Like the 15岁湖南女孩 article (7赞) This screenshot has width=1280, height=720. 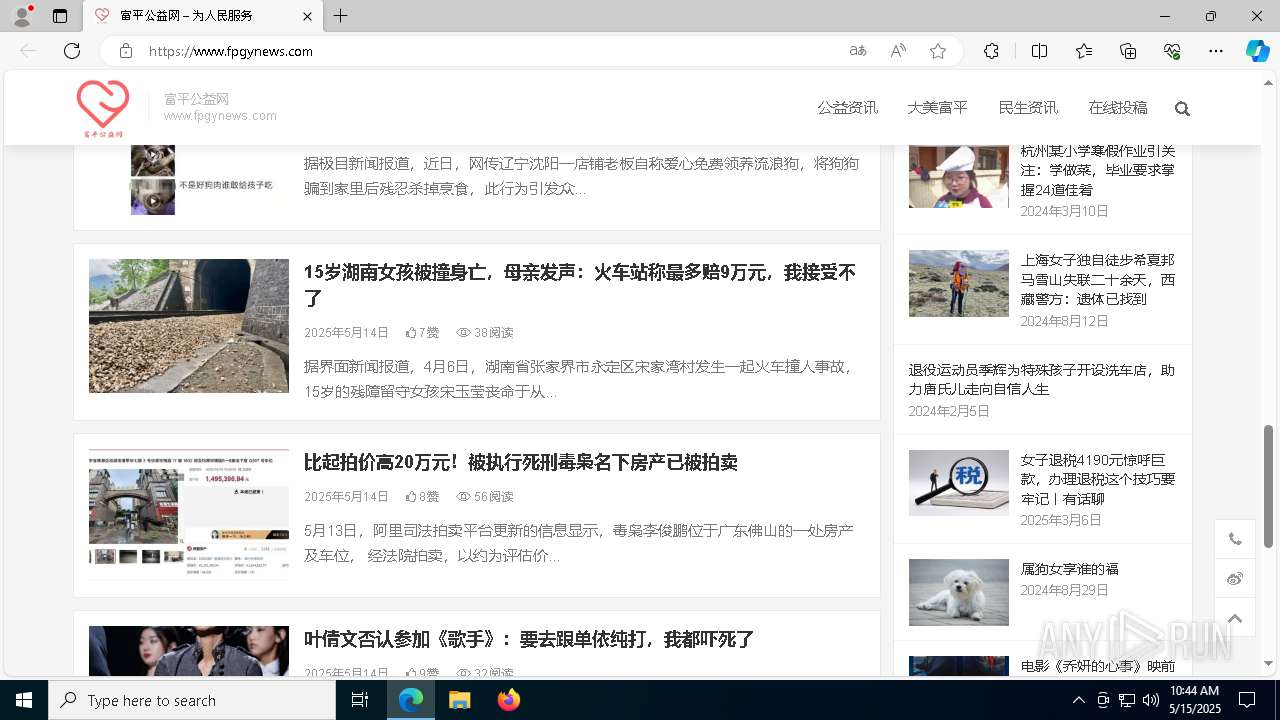coord(422,332)
